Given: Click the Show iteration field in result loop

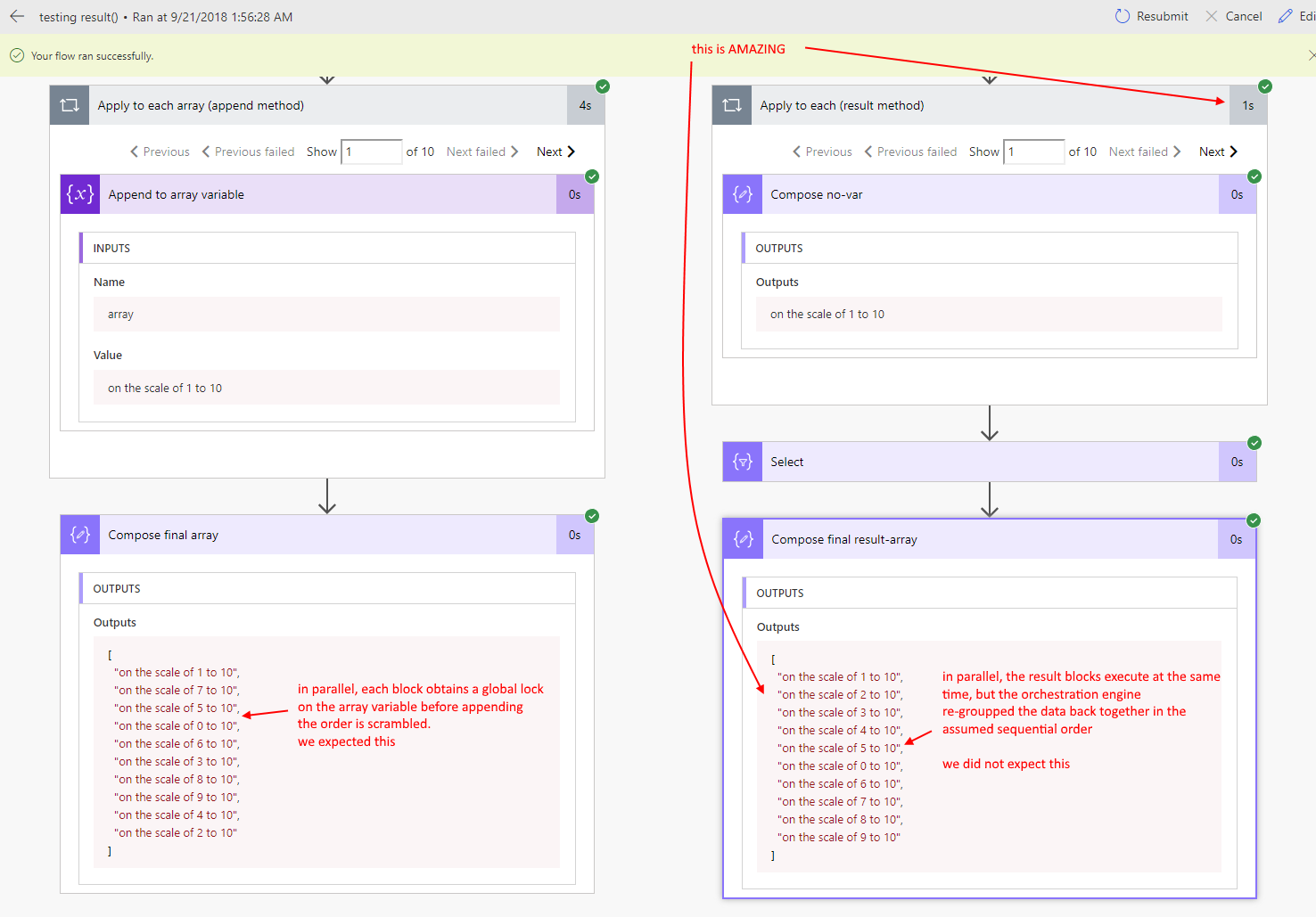Looking at the screenshot, I should pos(1034,151).
